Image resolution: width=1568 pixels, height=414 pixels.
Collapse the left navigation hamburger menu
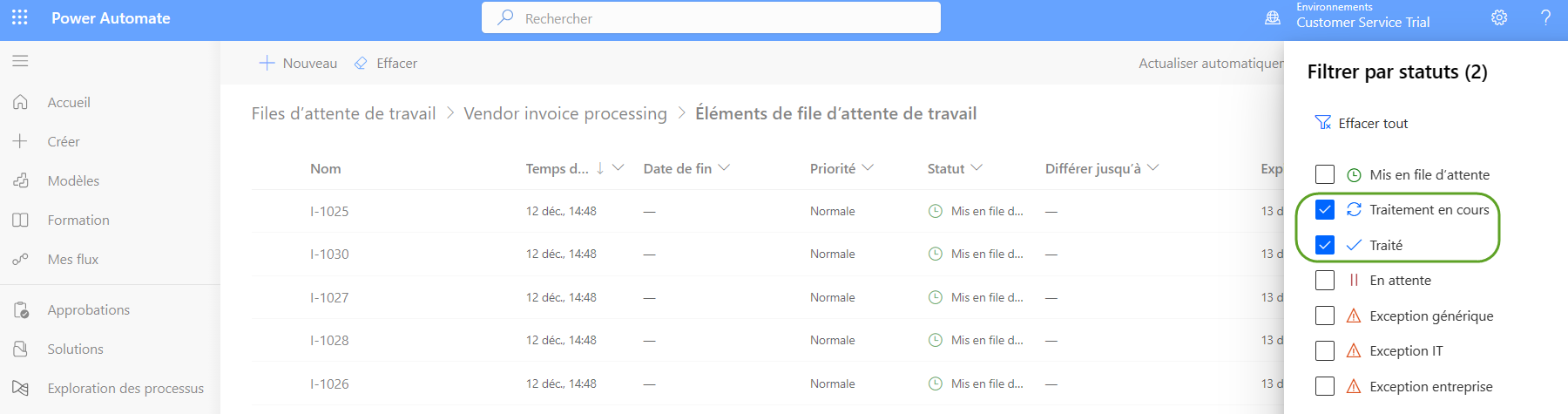pyautogui.click(x=20, y=61)
